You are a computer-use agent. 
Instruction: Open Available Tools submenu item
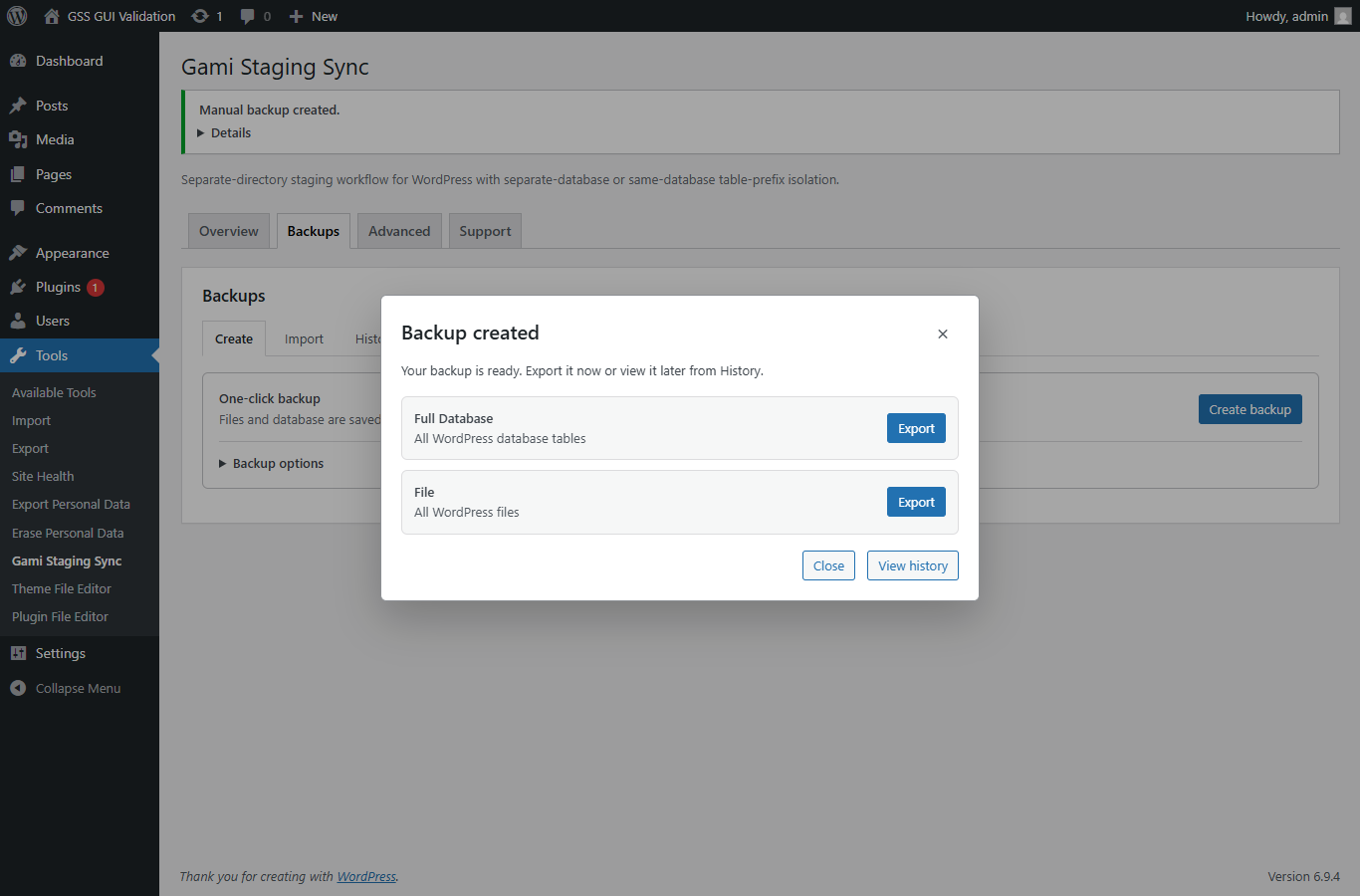(x=54, y=392)
